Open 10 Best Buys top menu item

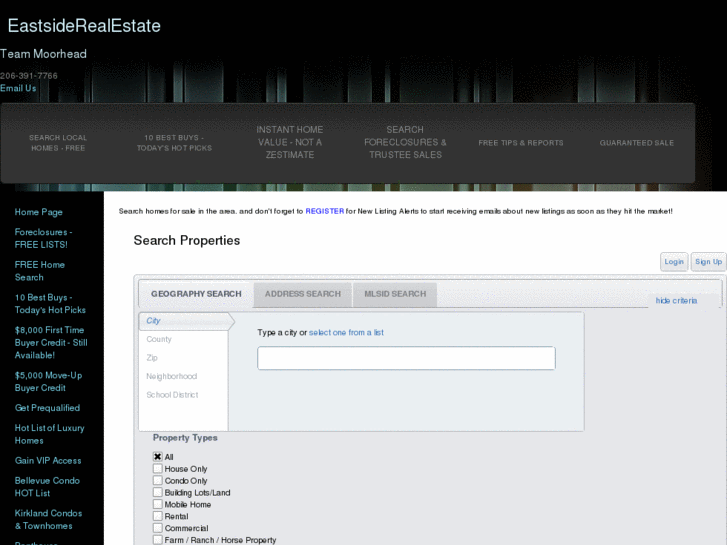click(x=174, y=143)
